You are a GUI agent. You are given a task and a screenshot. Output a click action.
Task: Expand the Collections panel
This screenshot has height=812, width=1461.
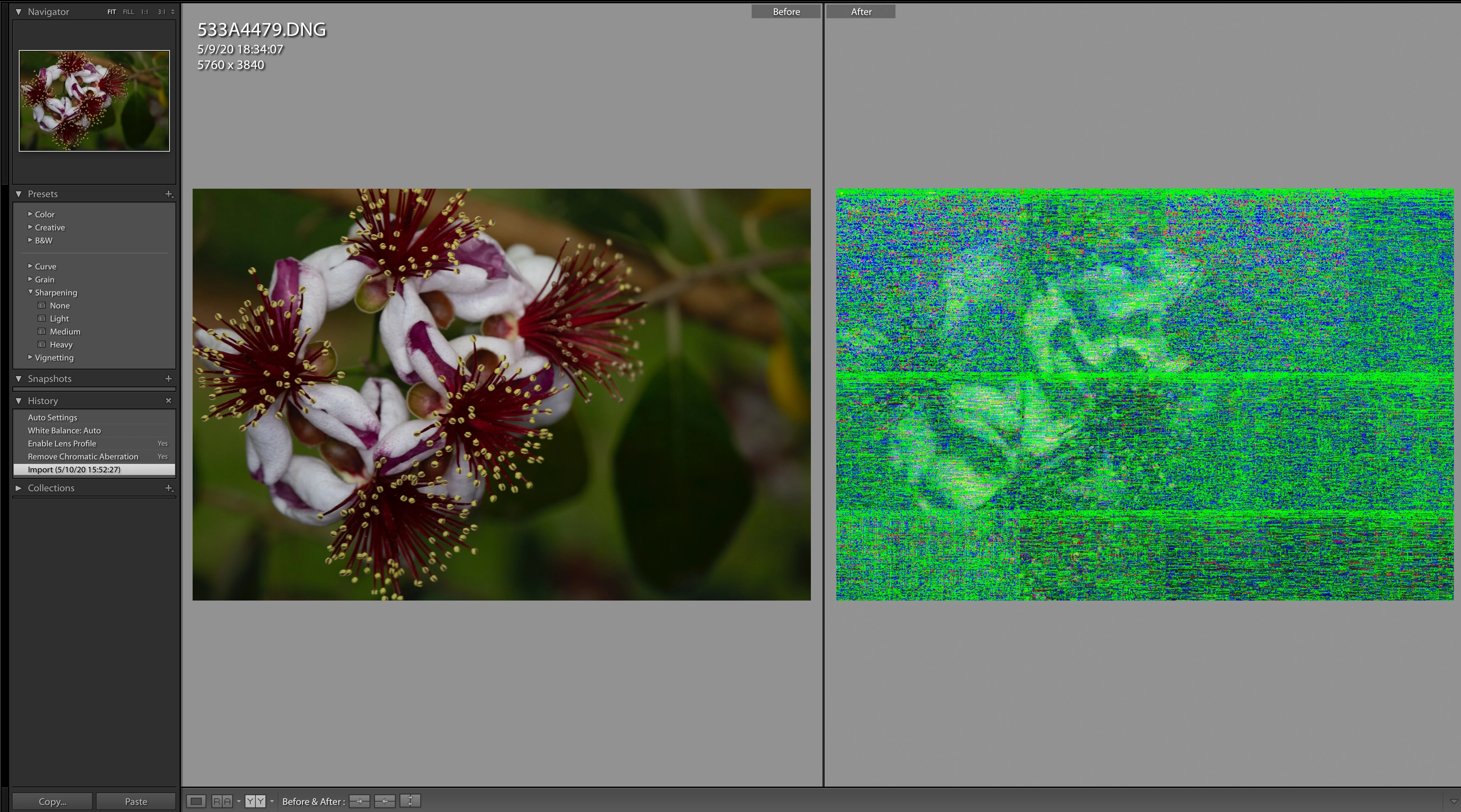click(19, 488)
